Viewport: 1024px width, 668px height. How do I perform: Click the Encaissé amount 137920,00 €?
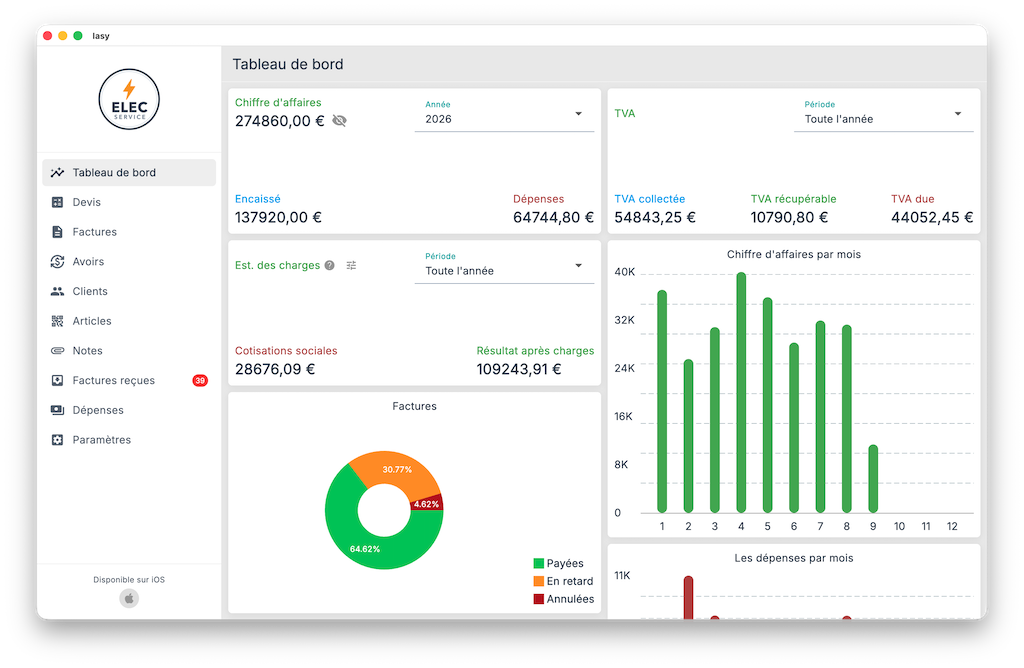click(x=278, y=217)
